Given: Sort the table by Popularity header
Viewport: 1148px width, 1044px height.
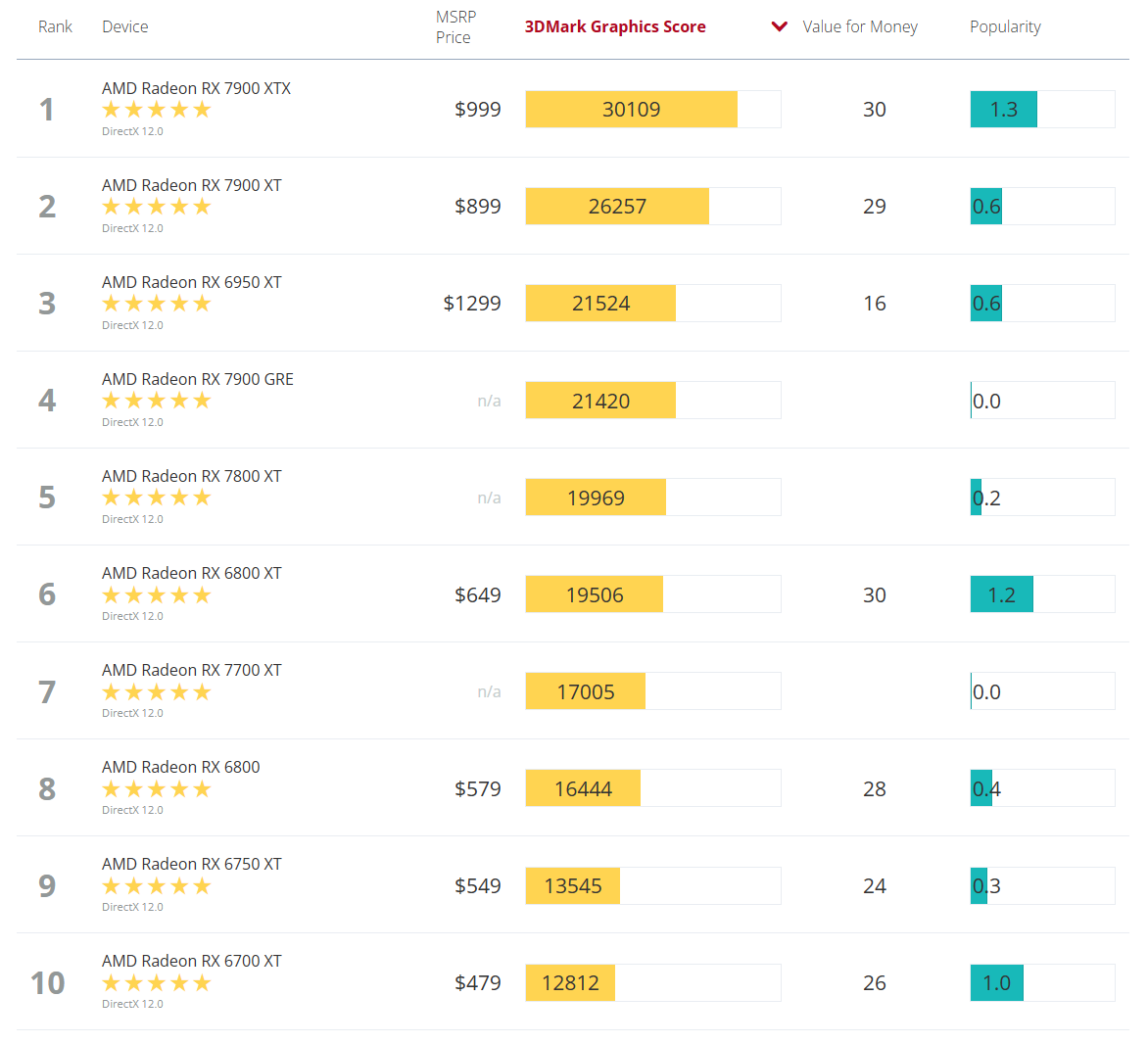Looking at the screenshot, I should click(1005, 26).
